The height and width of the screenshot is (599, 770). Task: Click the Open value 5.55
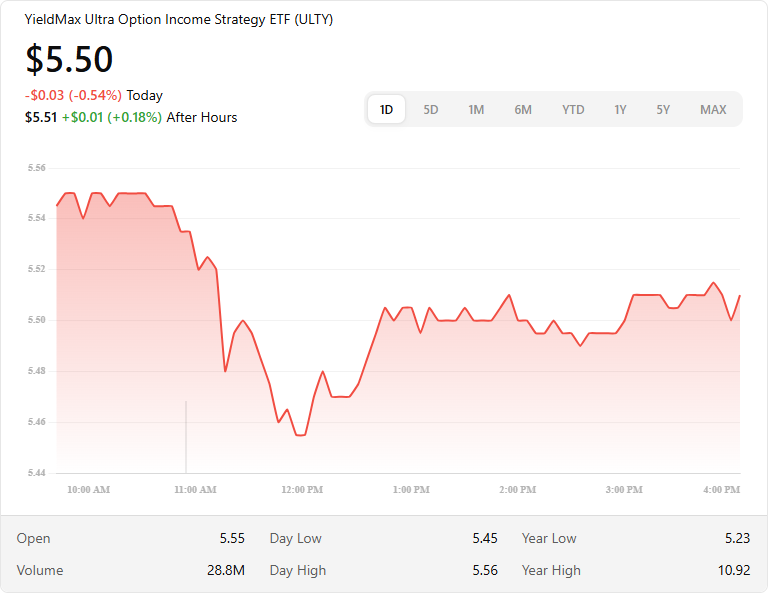232,538
